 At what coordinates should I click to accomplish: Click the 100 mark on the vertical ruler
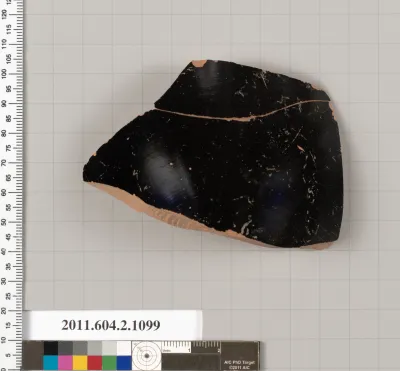point(4,73)
